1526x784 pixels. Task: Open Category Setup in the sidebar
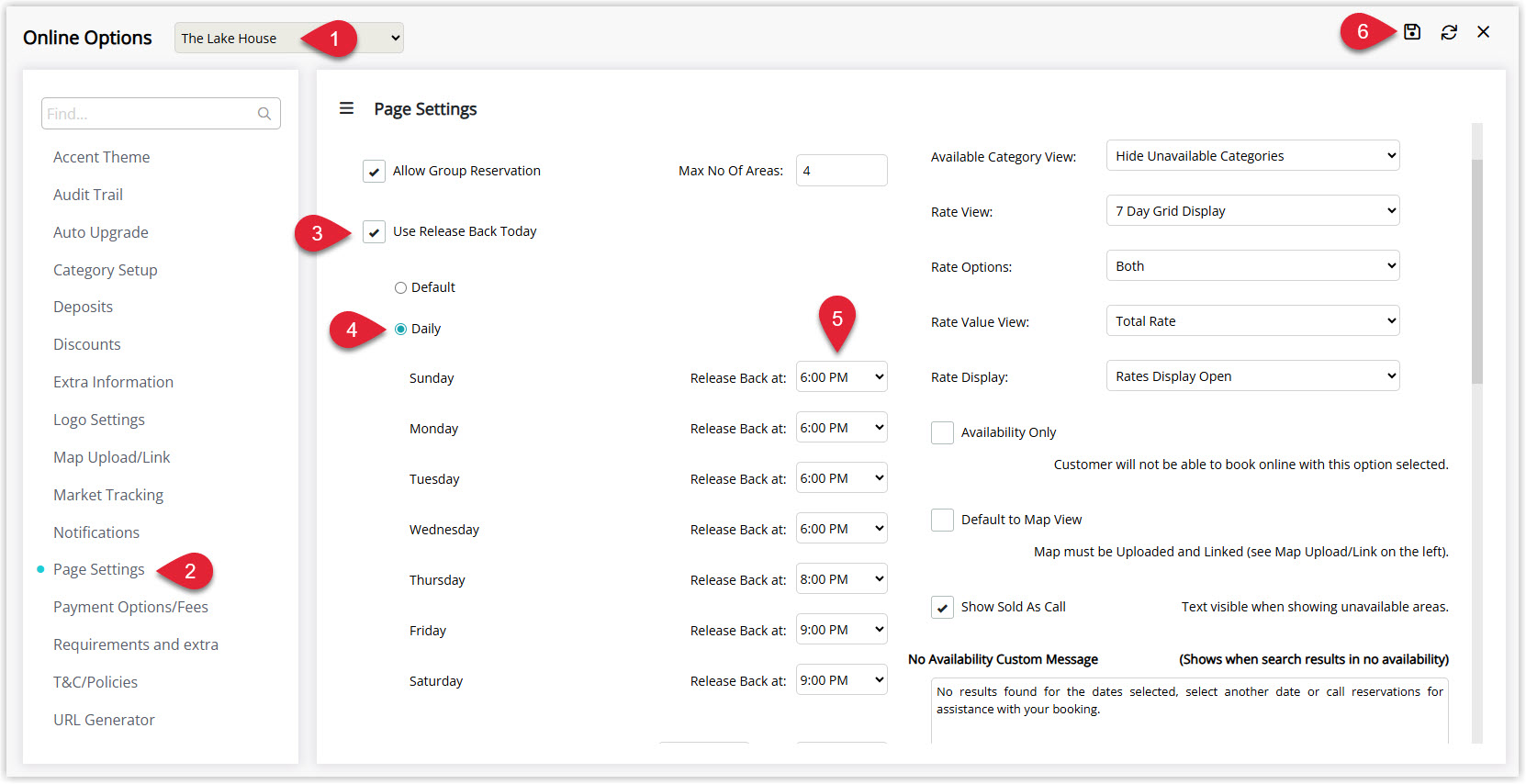(x=106, y=270)
